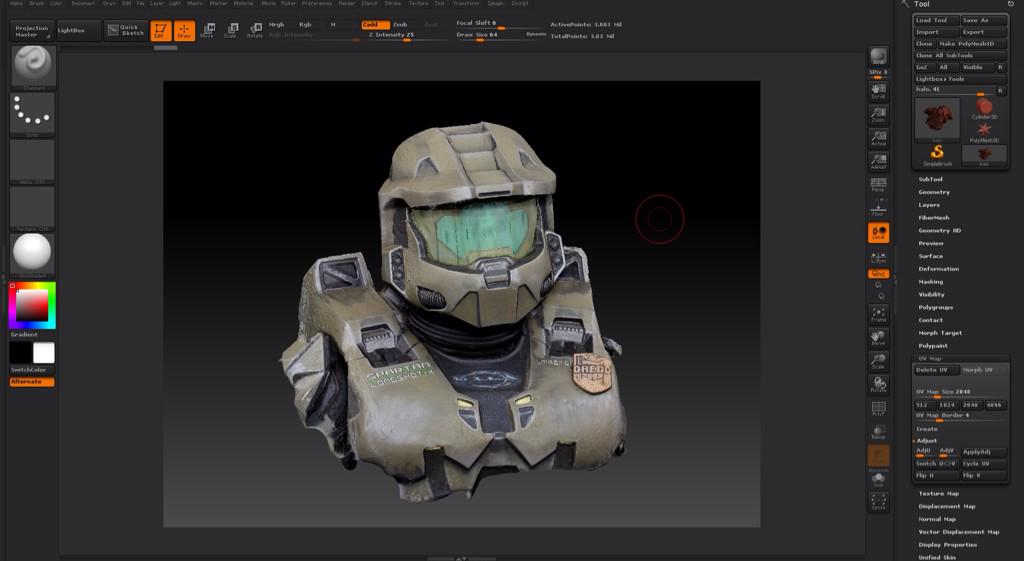Toggle the Transp transparency button
Image resolution: width=1024 pixels, height=561 pixels.
point(878,432)
